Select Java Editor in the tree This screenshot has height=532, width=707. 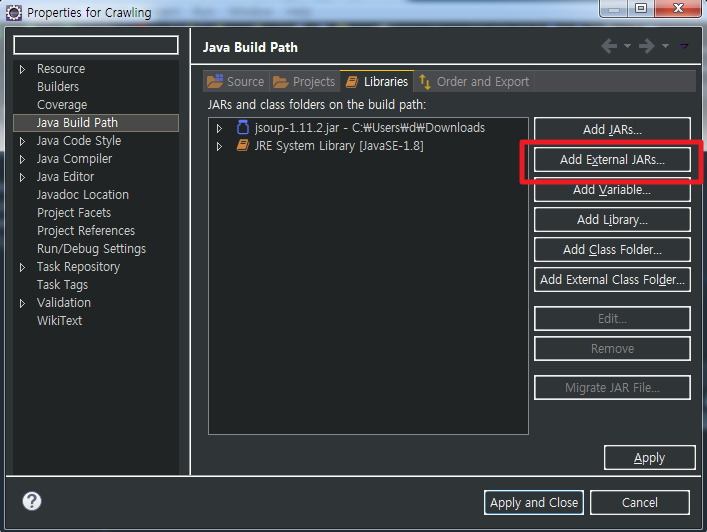point(65,177)
